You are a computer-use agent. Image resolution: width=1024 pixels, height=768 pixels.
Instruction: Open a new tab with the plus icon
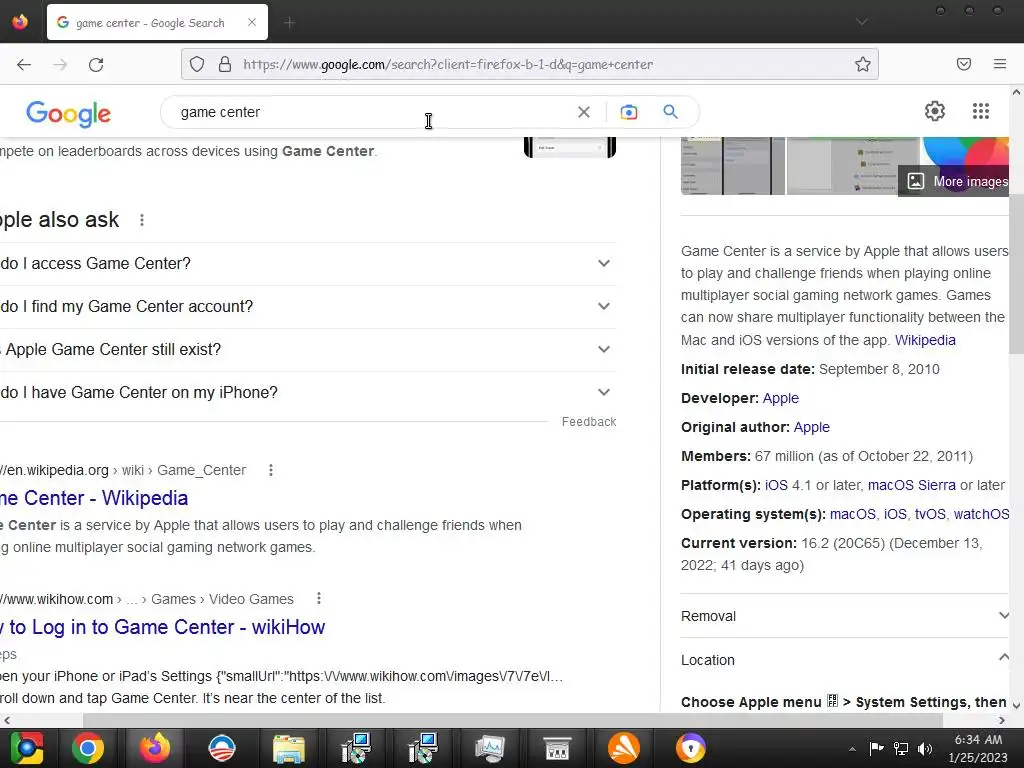click(290, 23)
